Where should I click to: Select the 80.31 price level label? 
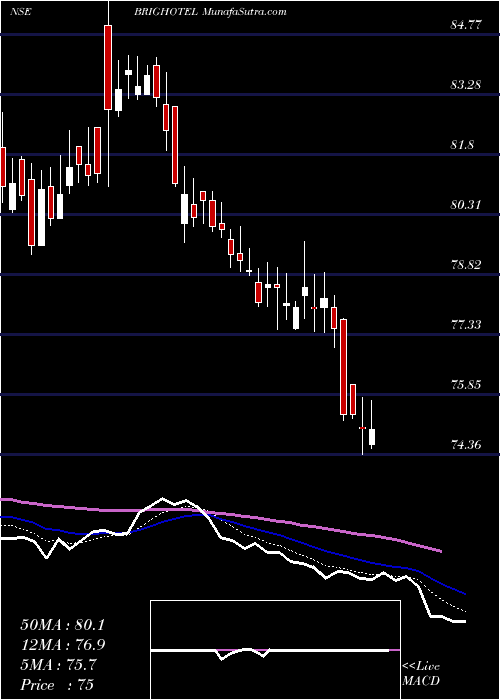(466, 205)
